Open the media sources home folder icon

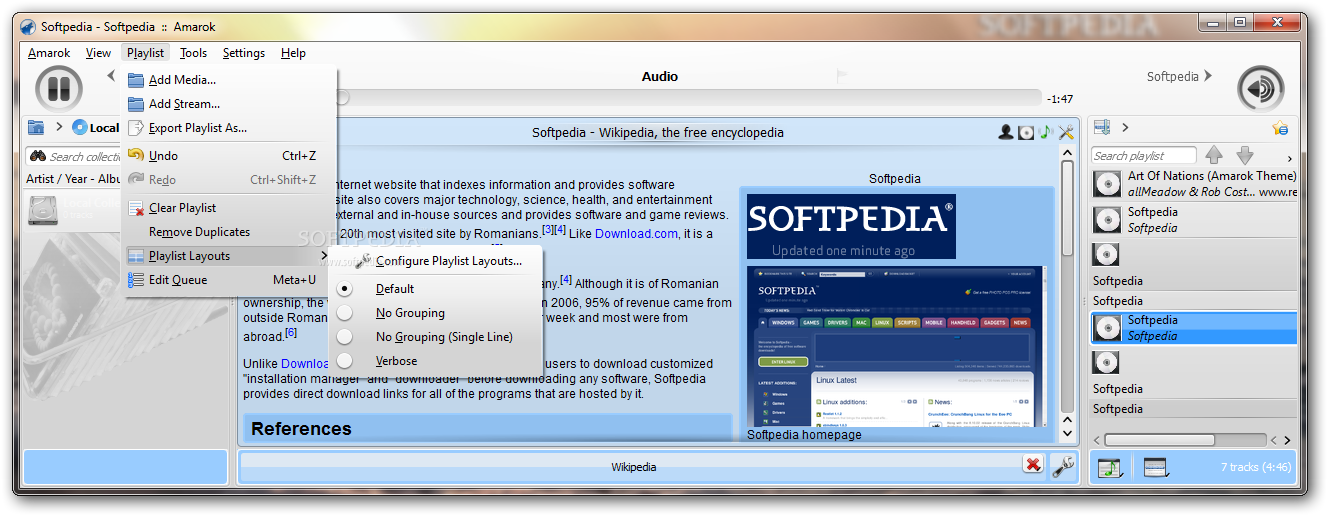[36, 127]
